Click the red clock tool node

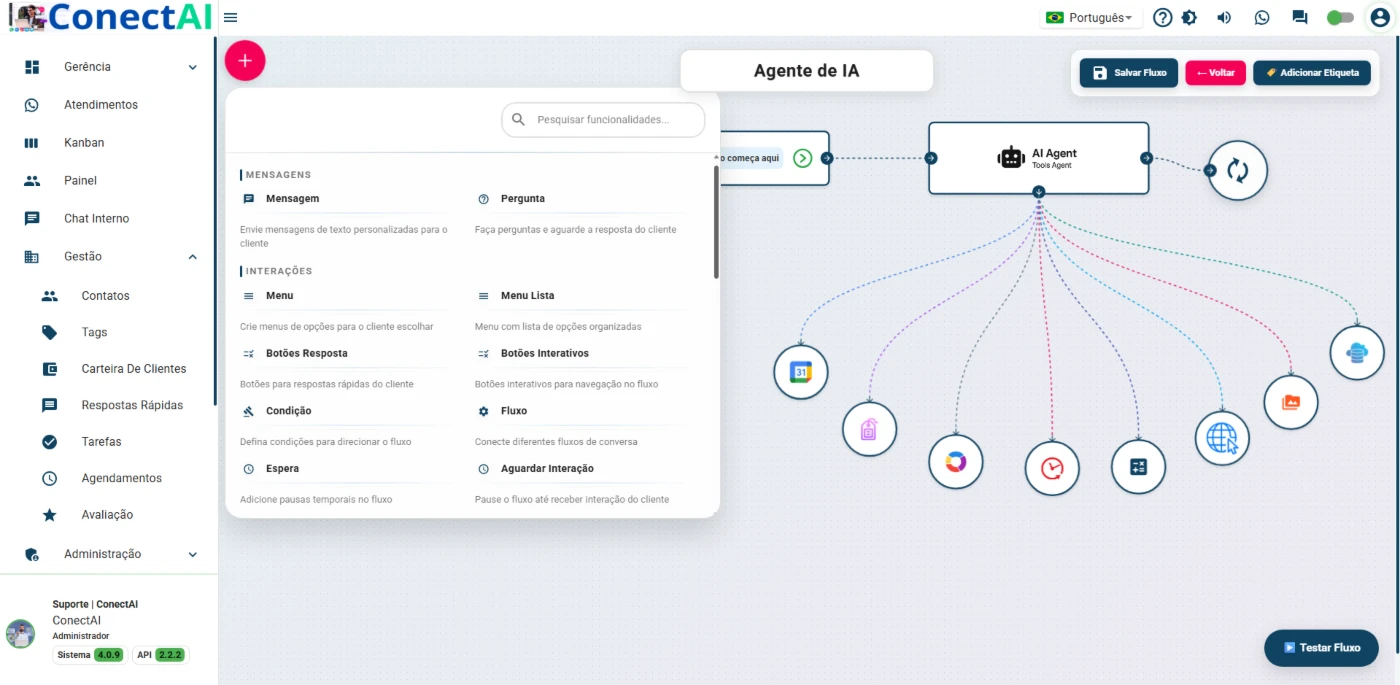[x=1052, y=468]
